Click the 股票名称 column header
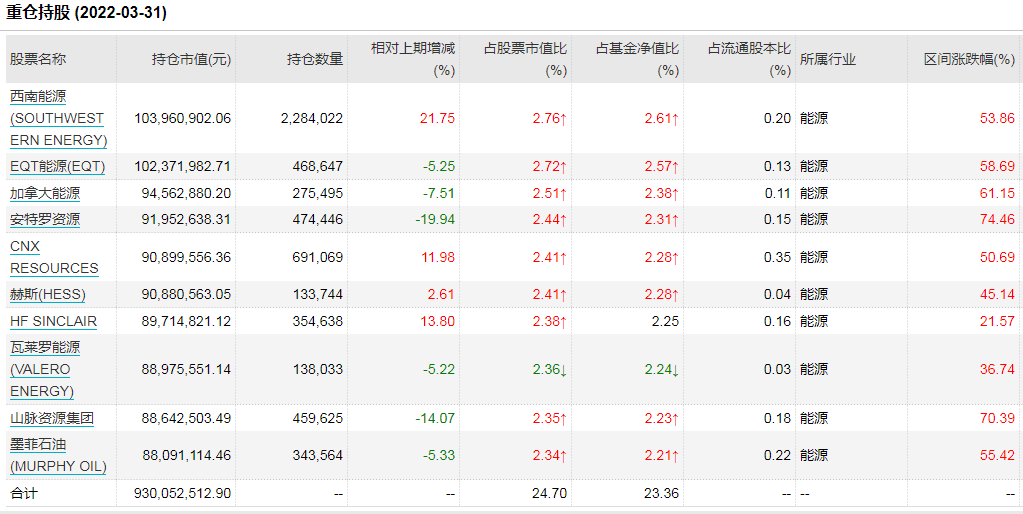The height and width of the screenshot is (514, 1023). click(x=38, y=59)
